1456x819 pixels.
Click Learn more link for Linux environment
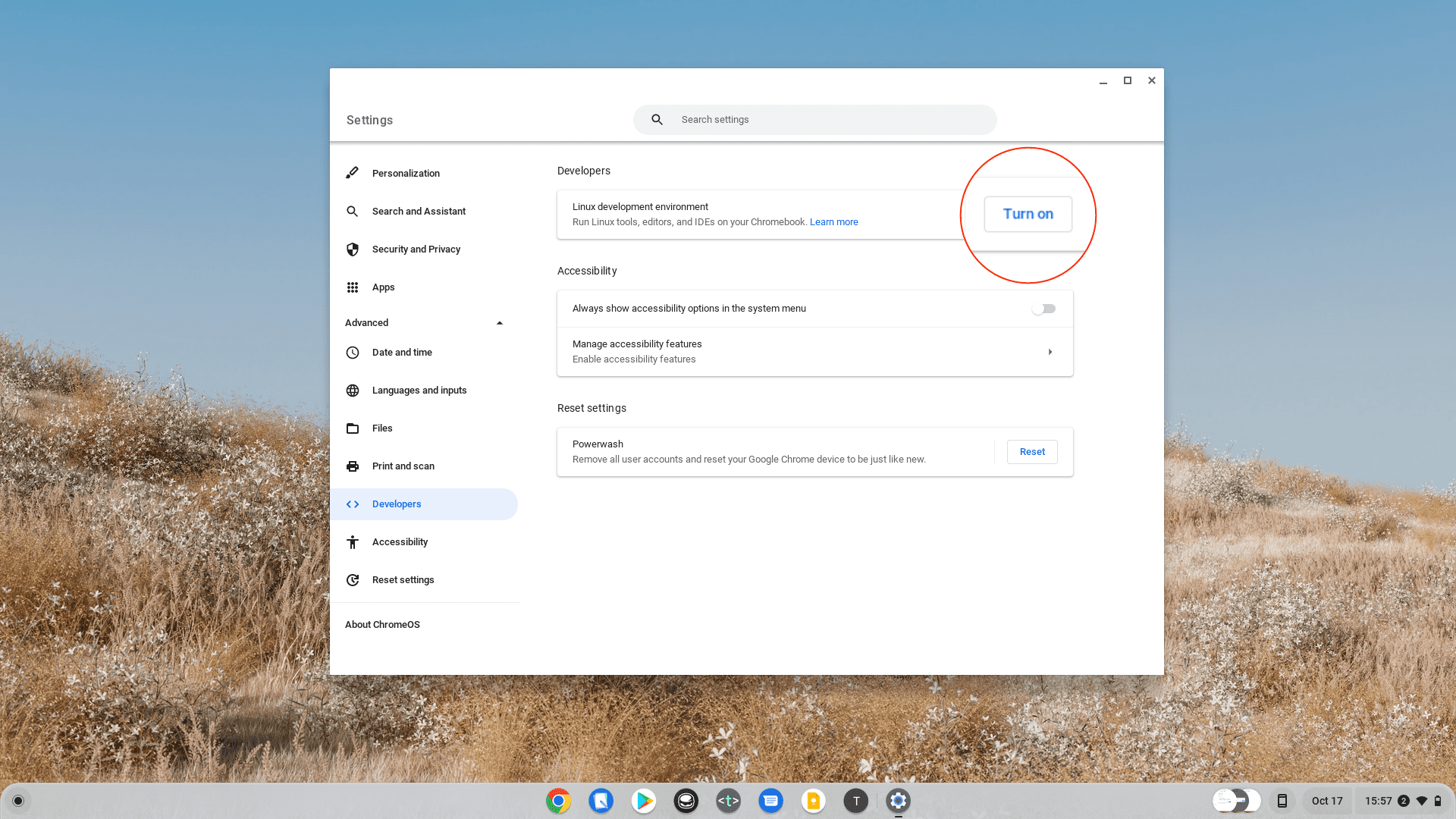click(833, 222)
